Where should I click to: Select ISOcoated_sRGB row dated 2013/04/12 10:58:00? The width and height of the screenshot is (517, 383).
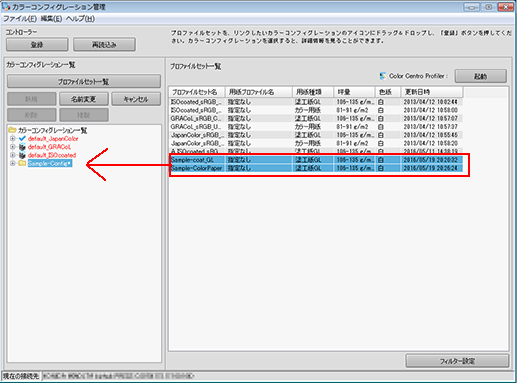point(316,110)
